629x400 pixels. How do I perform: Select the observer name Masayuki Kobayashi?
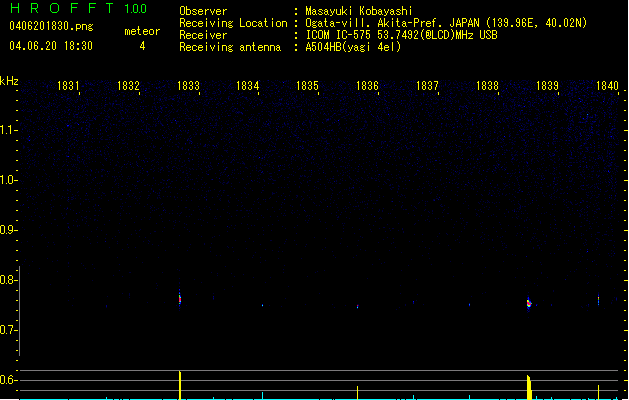(359, 11)
